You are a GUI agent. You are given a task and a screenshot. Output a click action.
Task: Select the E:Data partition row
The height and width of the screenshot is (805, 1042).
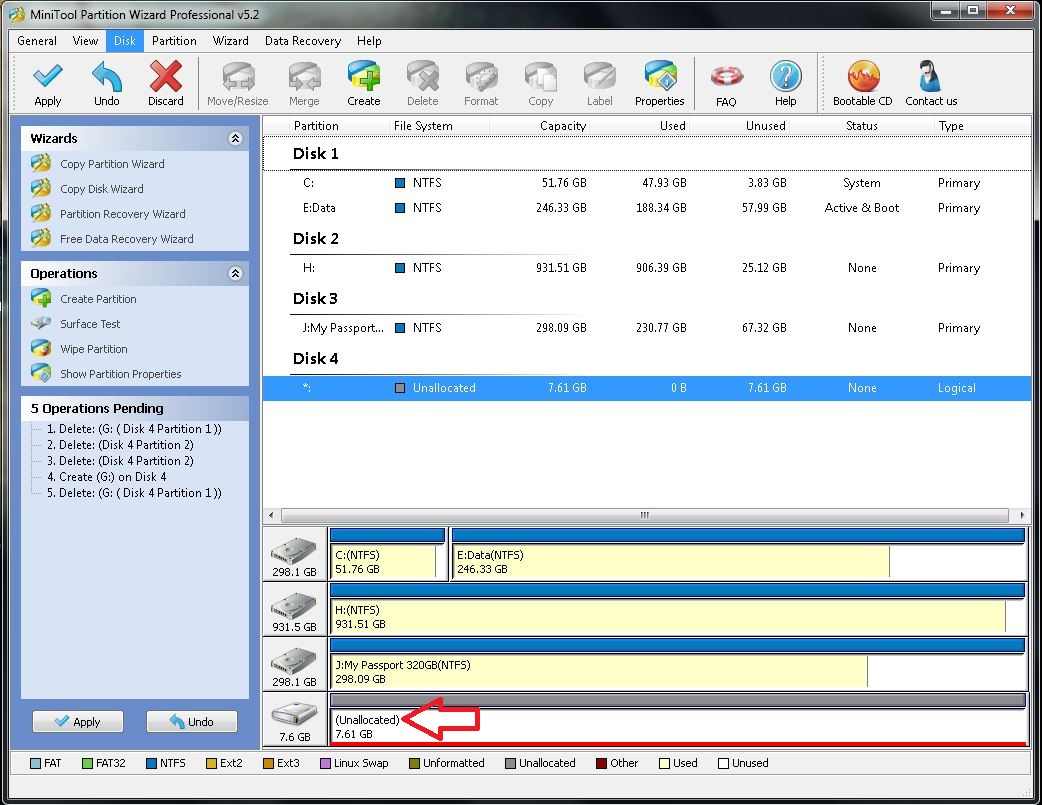(x=647, y=207)
